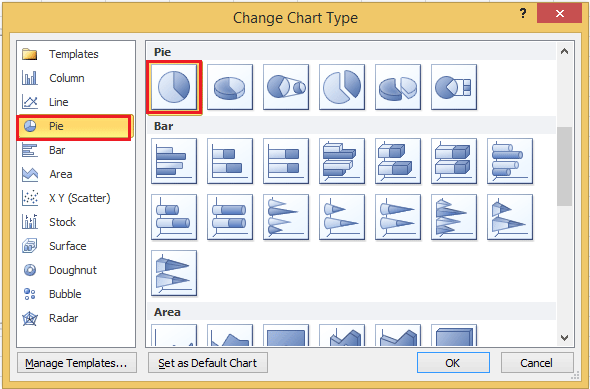590x389 pixels.
Task: Select the Bar of Pie chart type
Action: point(454,87)
